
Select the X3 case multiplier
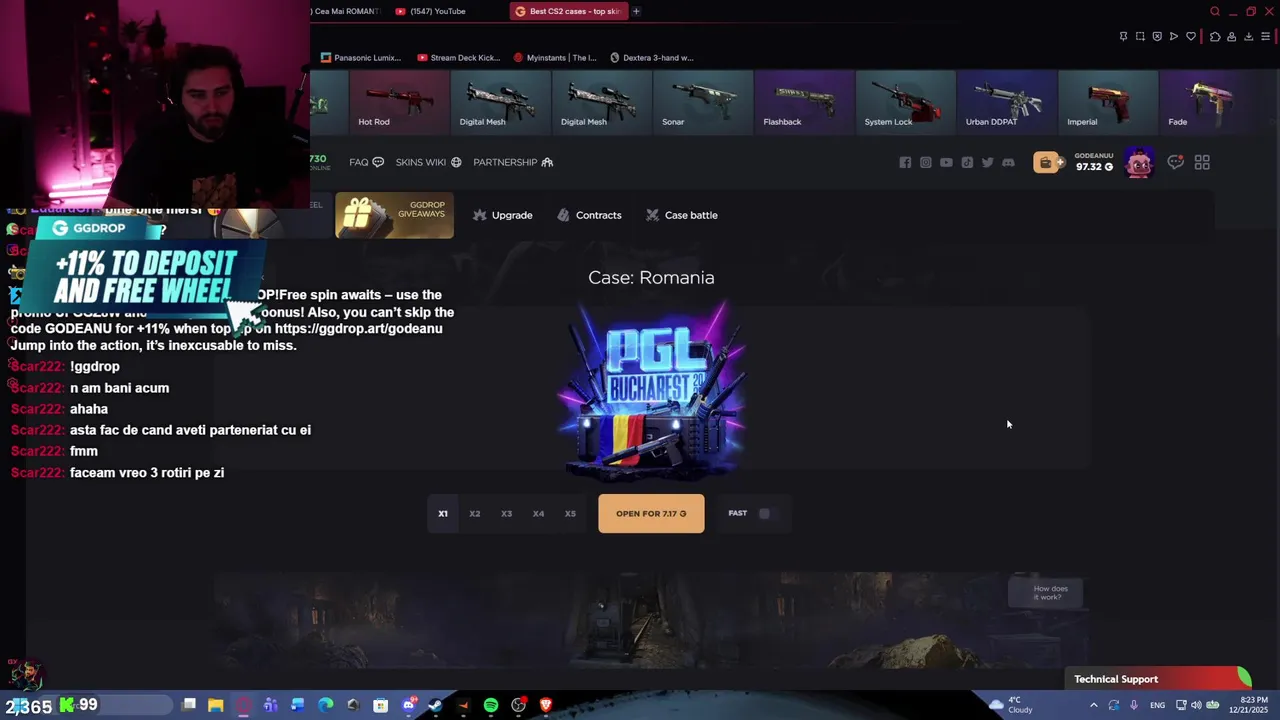point(507,514)
